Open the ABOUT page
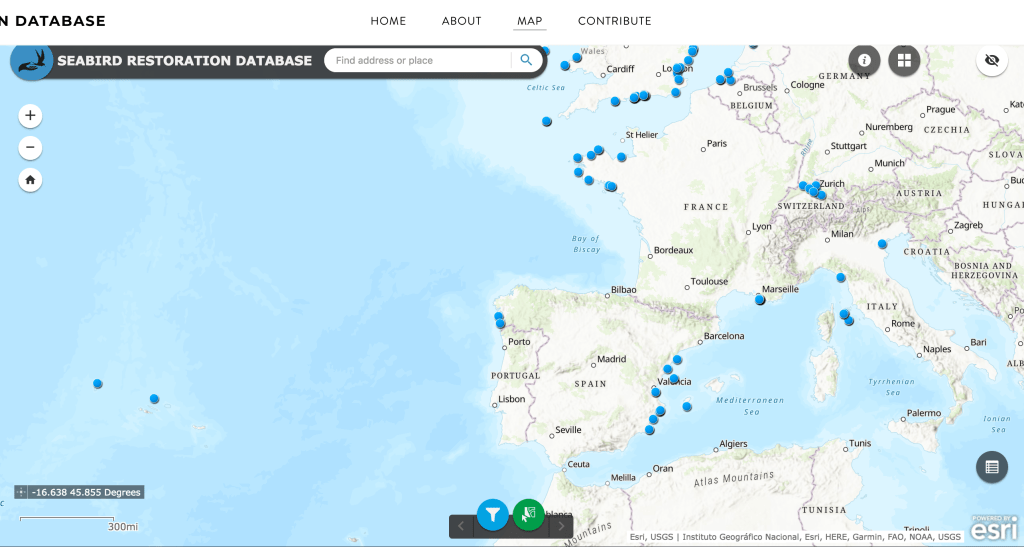The image size is (1024, 547). click(x=461, y=21)
